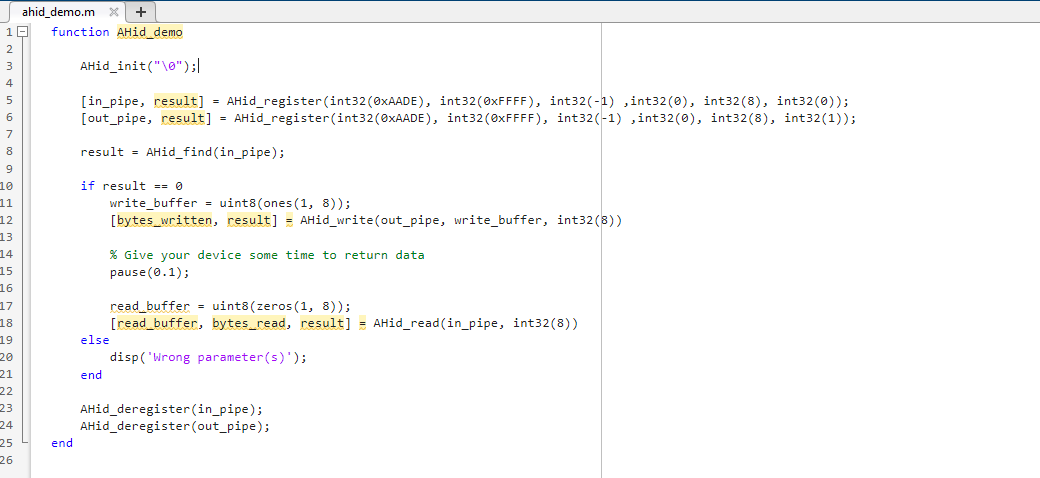The width and height of the screenshot is (1040, 478).
Task: Click line number 23 in the gutter
Action: 7,408
